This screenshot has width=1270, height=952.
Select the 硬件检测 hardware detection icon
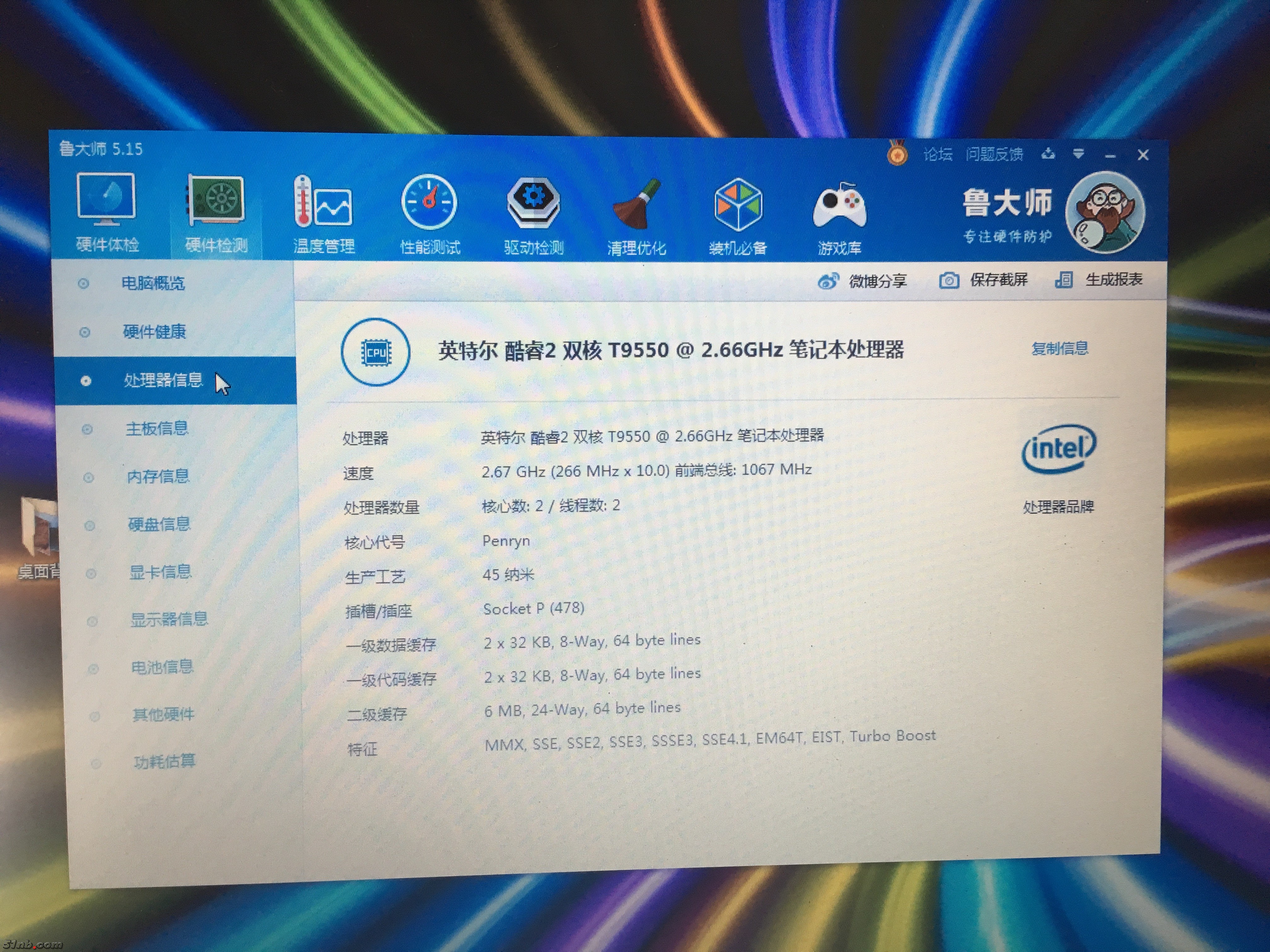pyautogui.click(x=216, y=214)
